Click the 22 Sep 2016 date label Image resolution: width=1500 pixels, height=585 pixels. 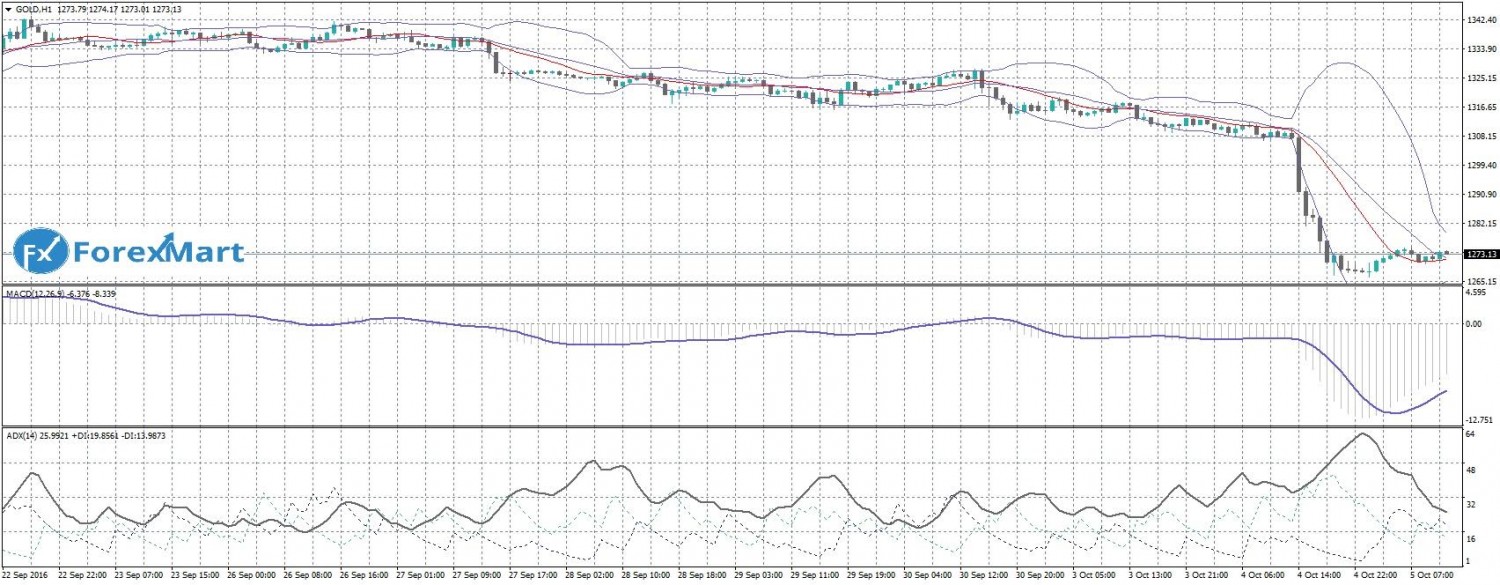(25, 577)
